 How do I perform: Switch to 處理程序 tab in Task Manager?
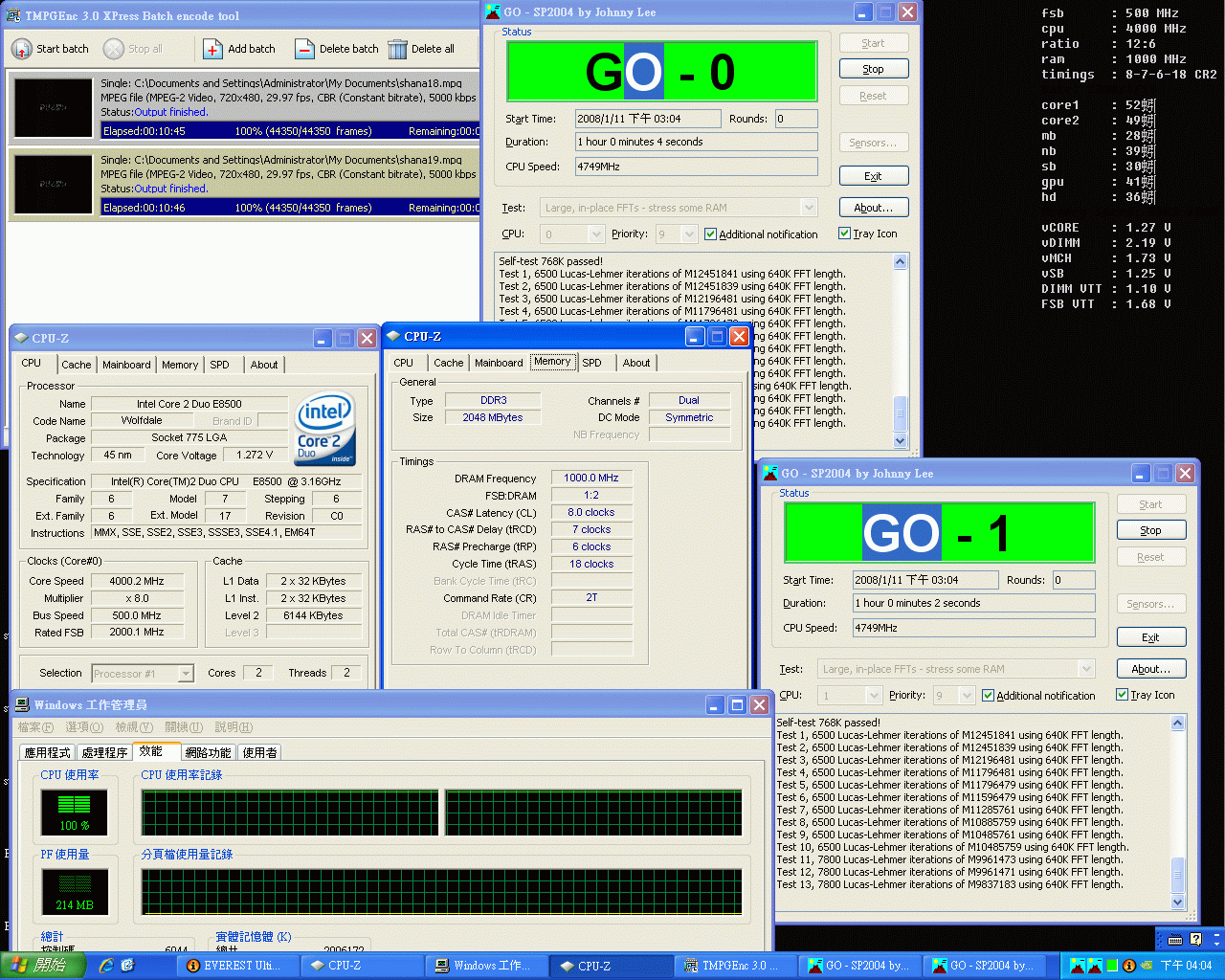[x=104, y=752]
